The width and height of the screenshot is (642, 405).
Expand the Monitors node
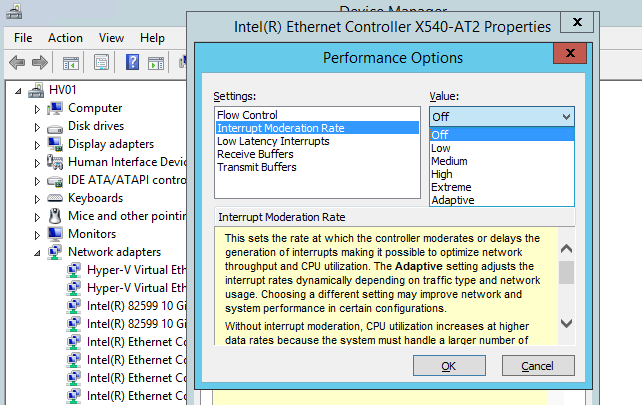37,235
